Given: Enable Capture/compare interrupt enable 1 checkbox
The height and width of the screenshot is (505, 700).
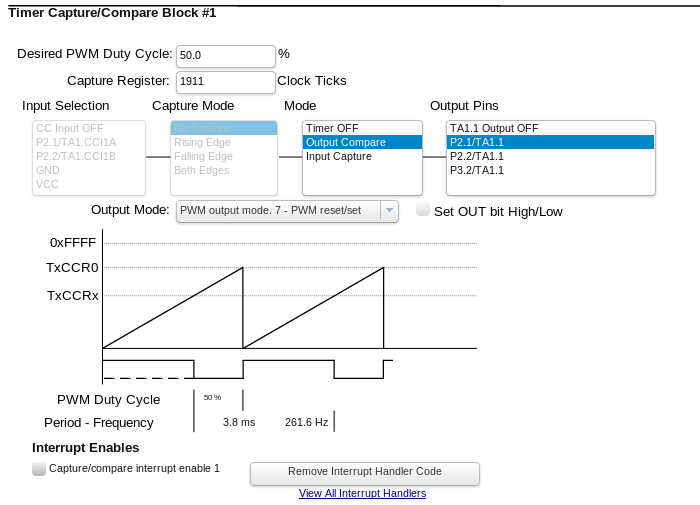Looking at the screenshot, I should (39, 468).
